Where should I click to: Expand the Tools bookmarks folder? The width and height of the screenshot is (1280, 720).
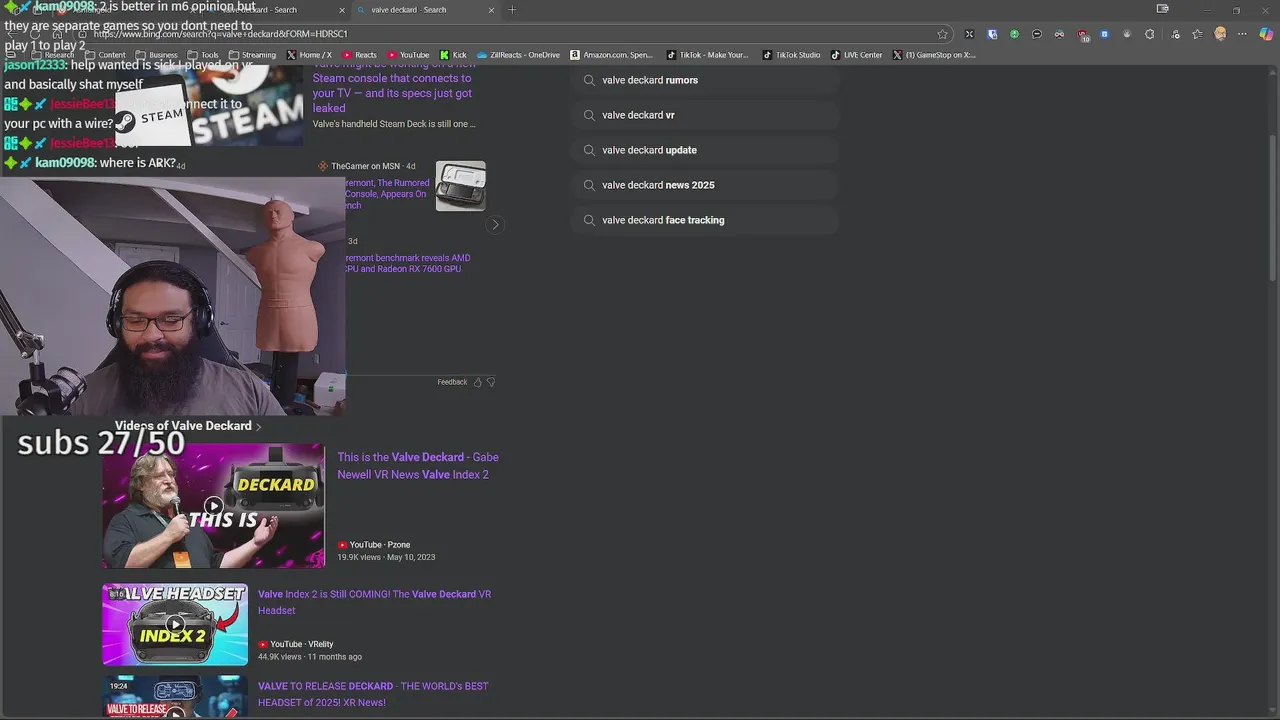[x=203, y=55]
